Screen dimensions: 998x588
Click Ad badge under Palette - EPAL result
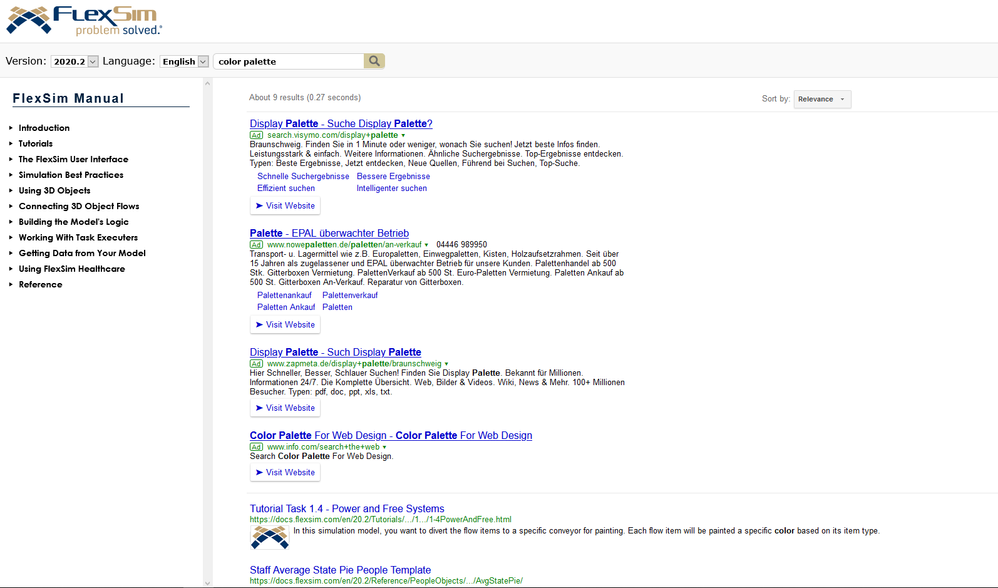(x=256, y=245)
